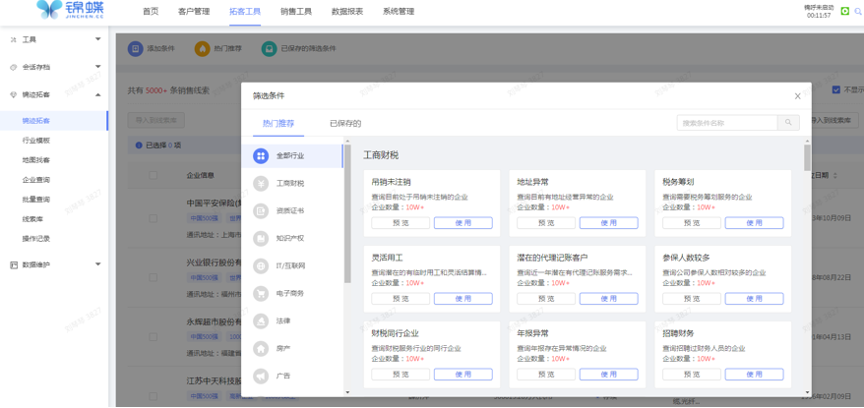Tick the checkbox for 兴业银行 row
The height and width of the screenshot is (408, 864).
point(153,277)
